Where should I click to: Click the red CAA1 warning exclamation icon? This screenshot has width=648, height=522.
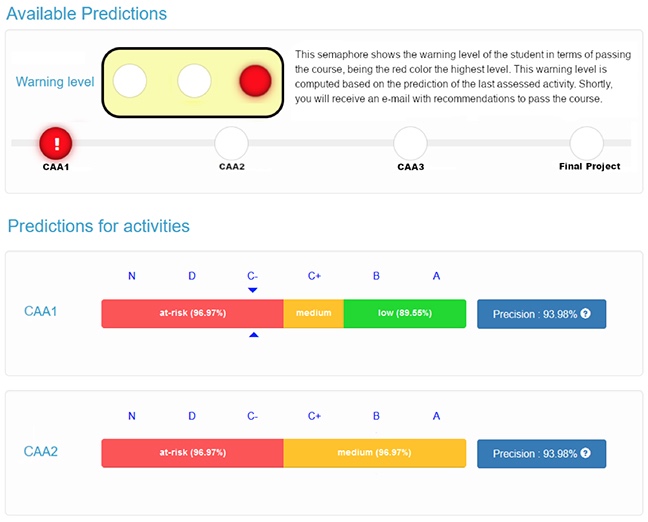(x=57, y=144)
